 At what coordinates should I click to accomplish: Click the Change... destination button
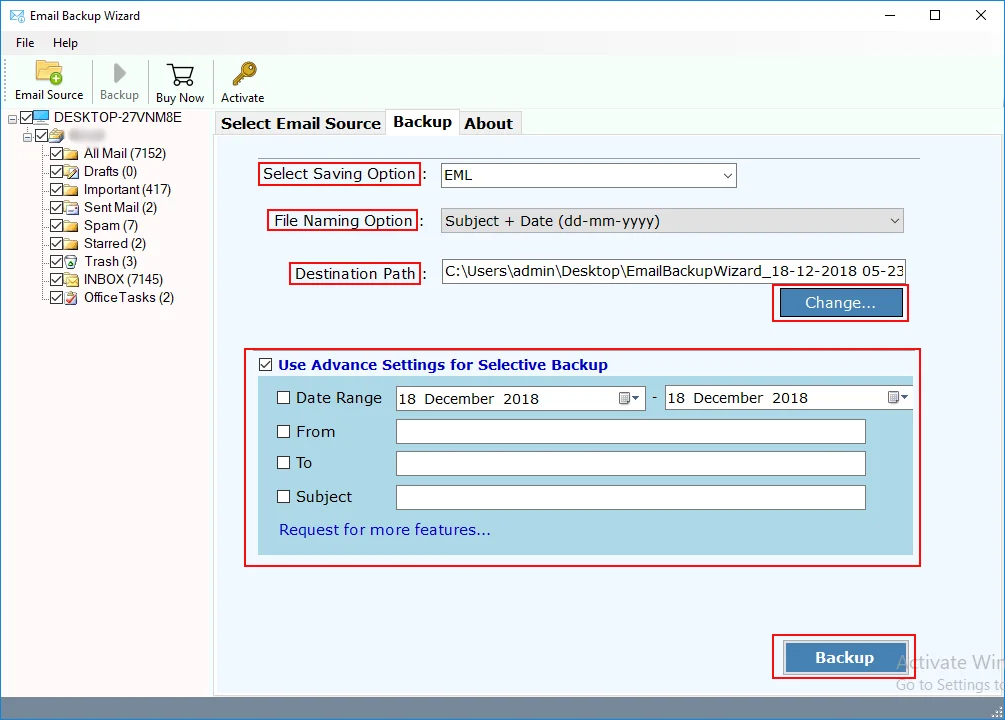(x=840, y=303)
